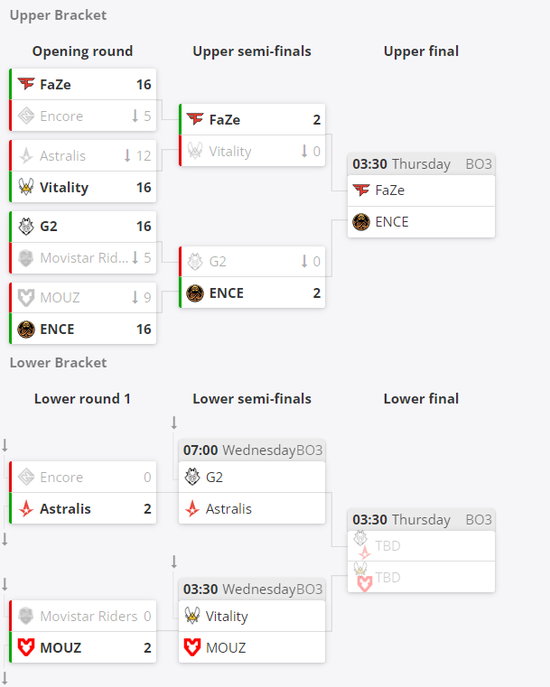Click the down arrow beside Encore's score 5
This screenshot has width=550, height=687.
tap(135, 116)
